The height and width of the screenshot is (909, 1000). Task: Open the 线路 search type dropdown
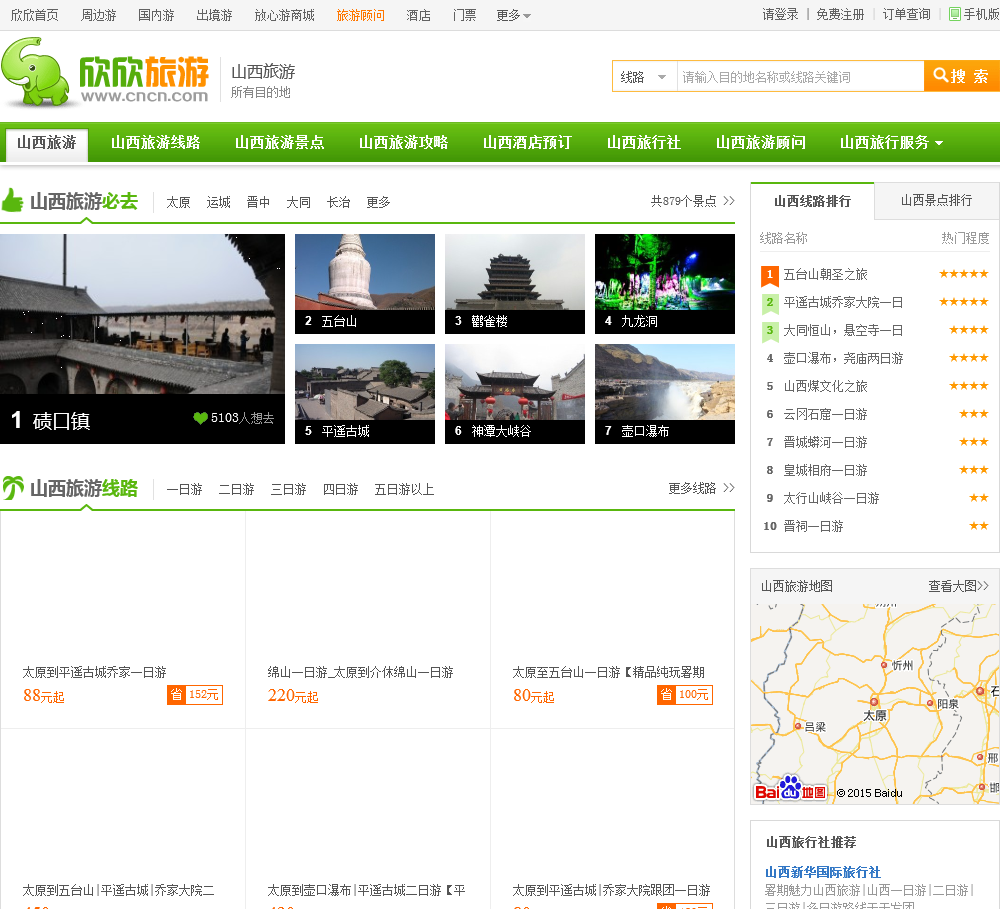[645, 77]
